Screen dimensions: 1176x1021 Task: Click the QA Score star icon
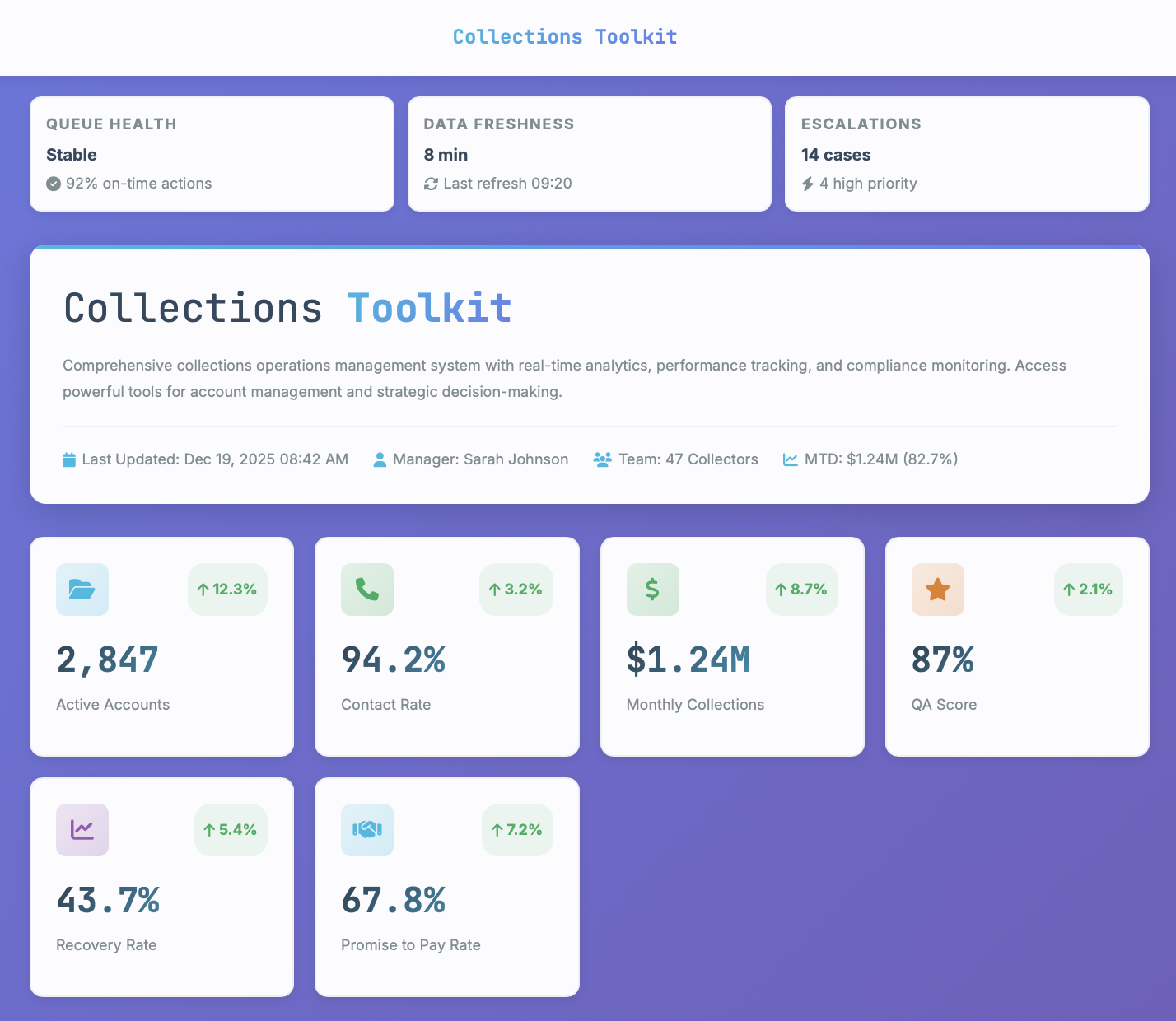tap(937, 590)
